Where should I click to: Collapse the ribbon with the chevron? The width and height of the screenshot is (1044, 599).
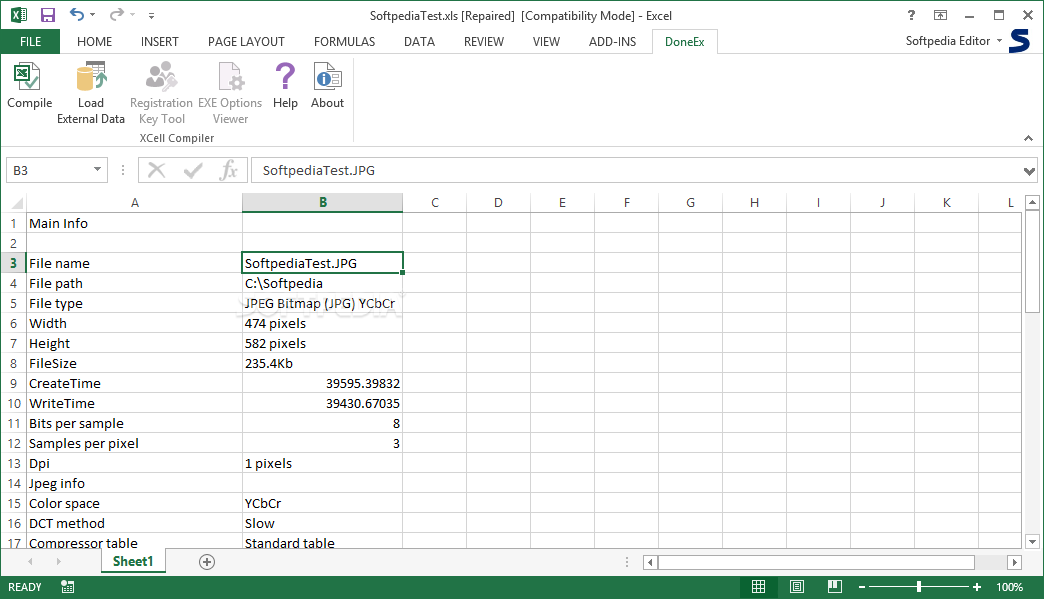tap(1029, 138)
